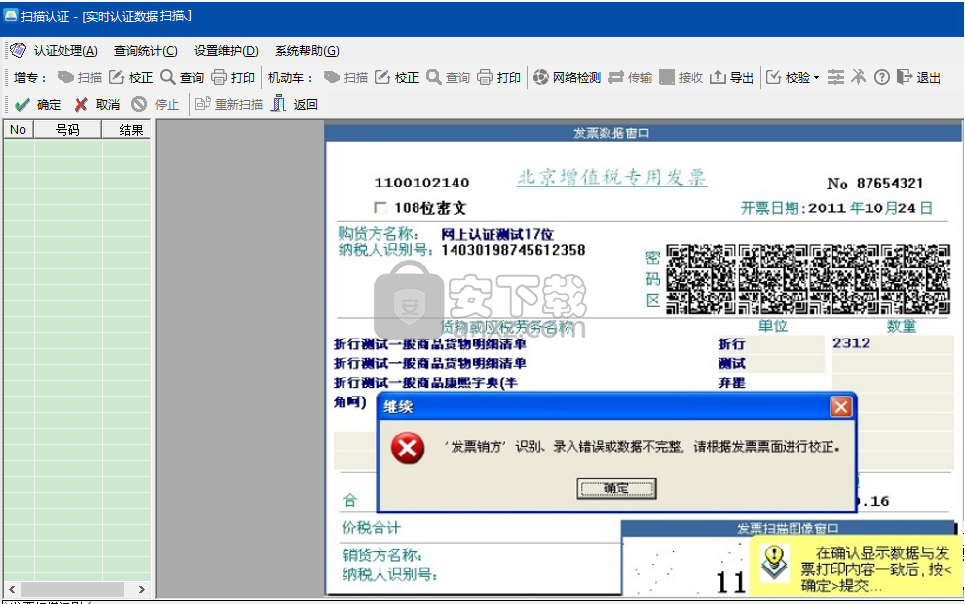Click taxpayer ID 140301987456​12358
965x604 pixels.
click(x=513, y=250)
